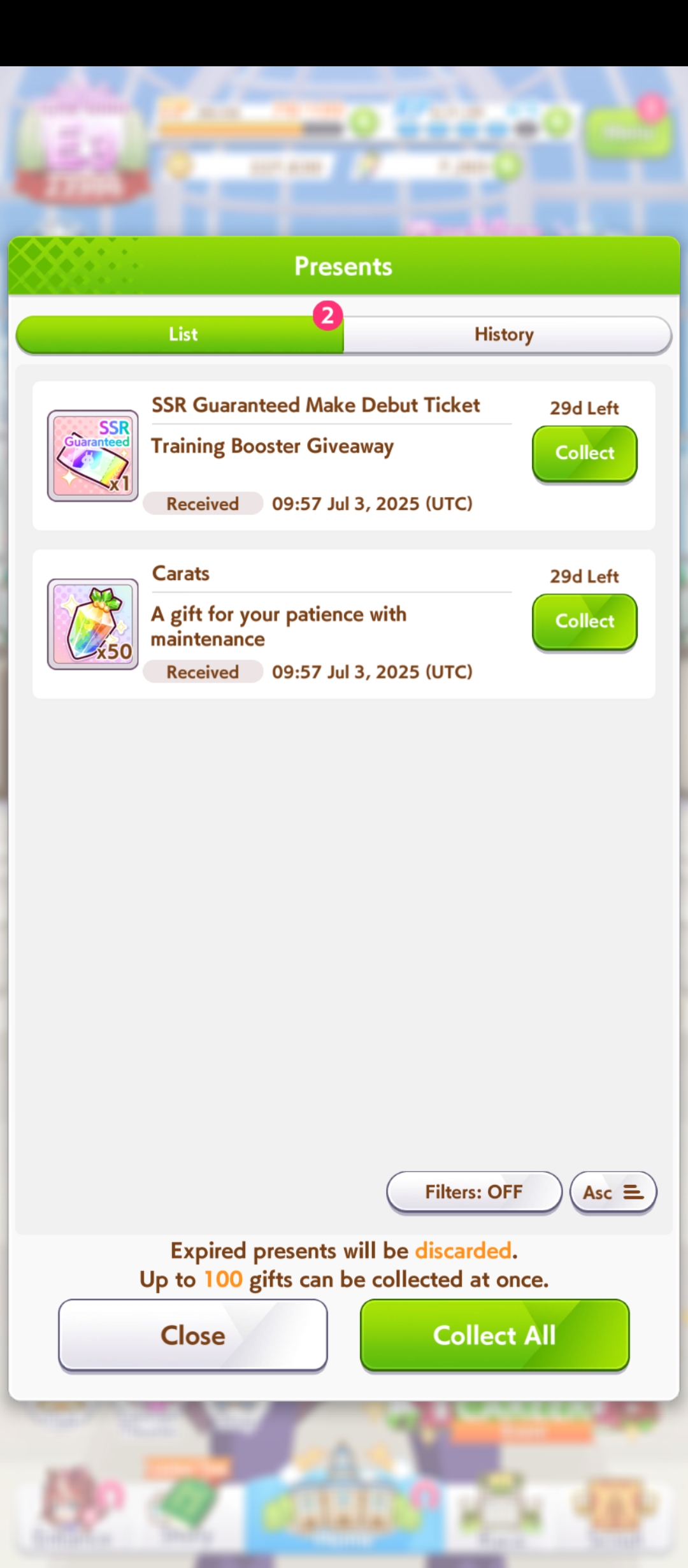Collect the Carats maintenance gift
Viewport: 688px width, 1568px height.
584,621
